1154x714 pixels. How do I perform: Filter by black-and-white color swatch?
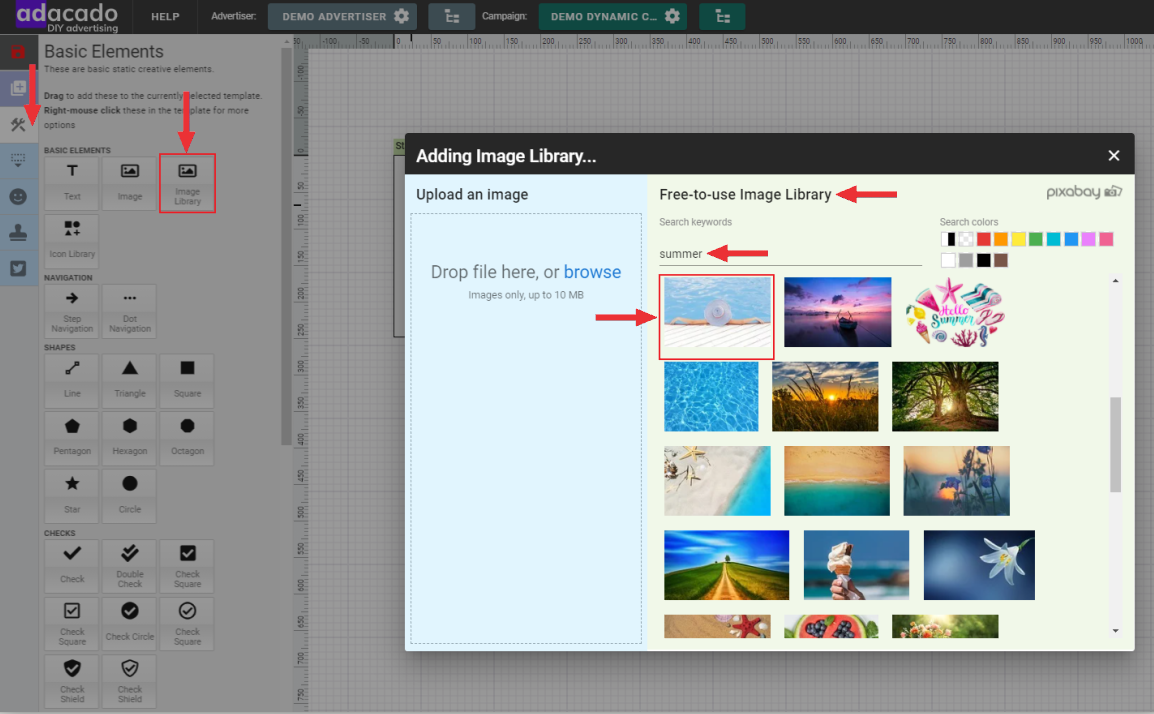coord(948,239)
